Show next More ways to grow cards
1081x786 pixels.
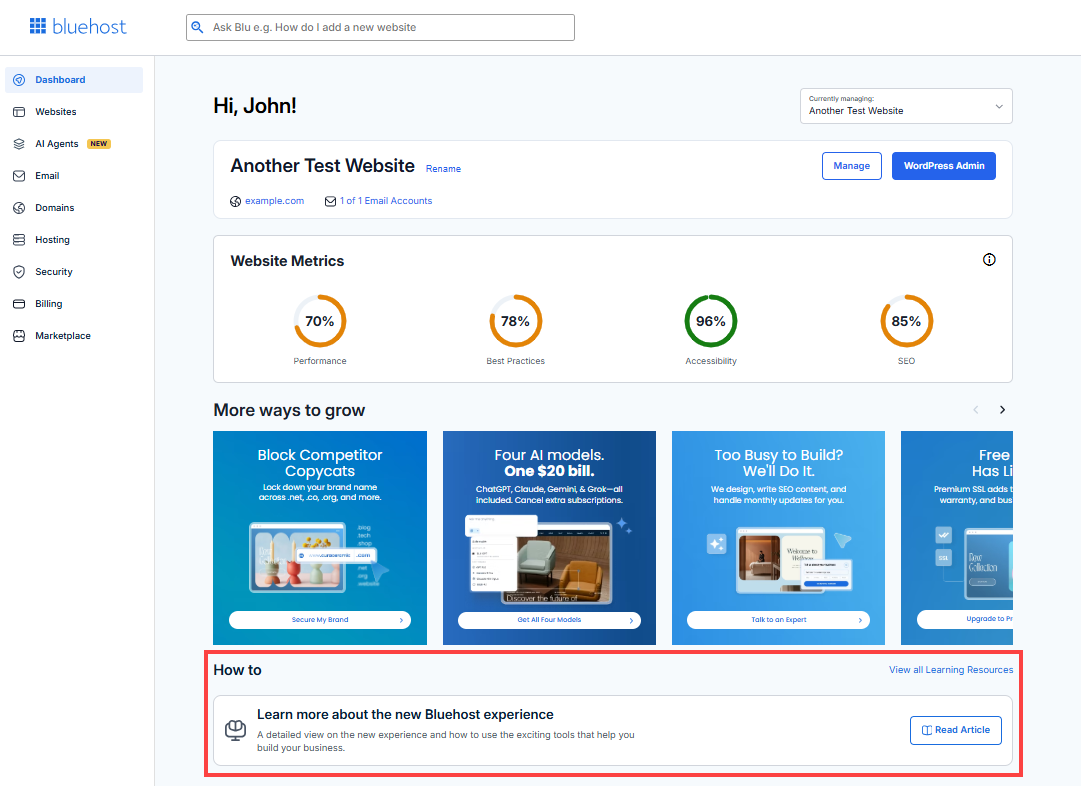pos(1002,410)
